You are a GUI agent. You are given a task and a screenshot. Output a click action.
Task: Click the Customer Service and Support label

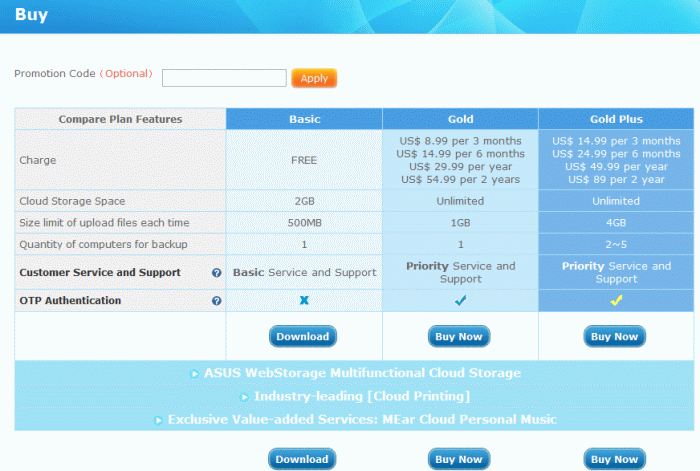coord(100,272)
